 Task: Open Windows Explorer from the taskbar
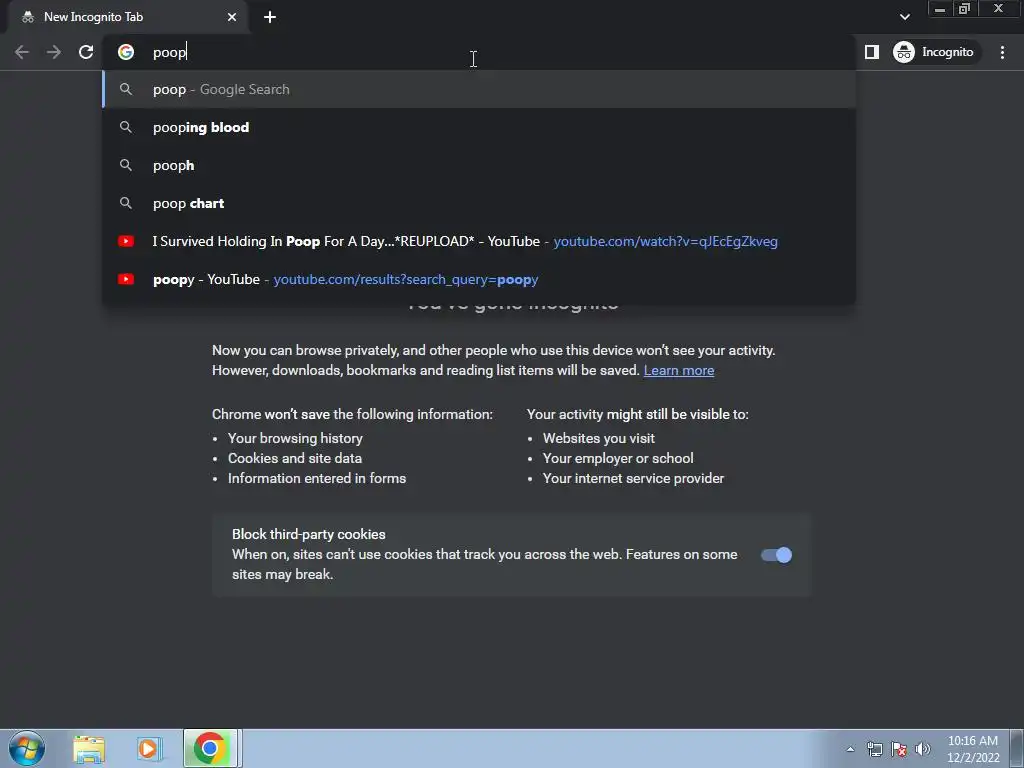coord(89,749)
